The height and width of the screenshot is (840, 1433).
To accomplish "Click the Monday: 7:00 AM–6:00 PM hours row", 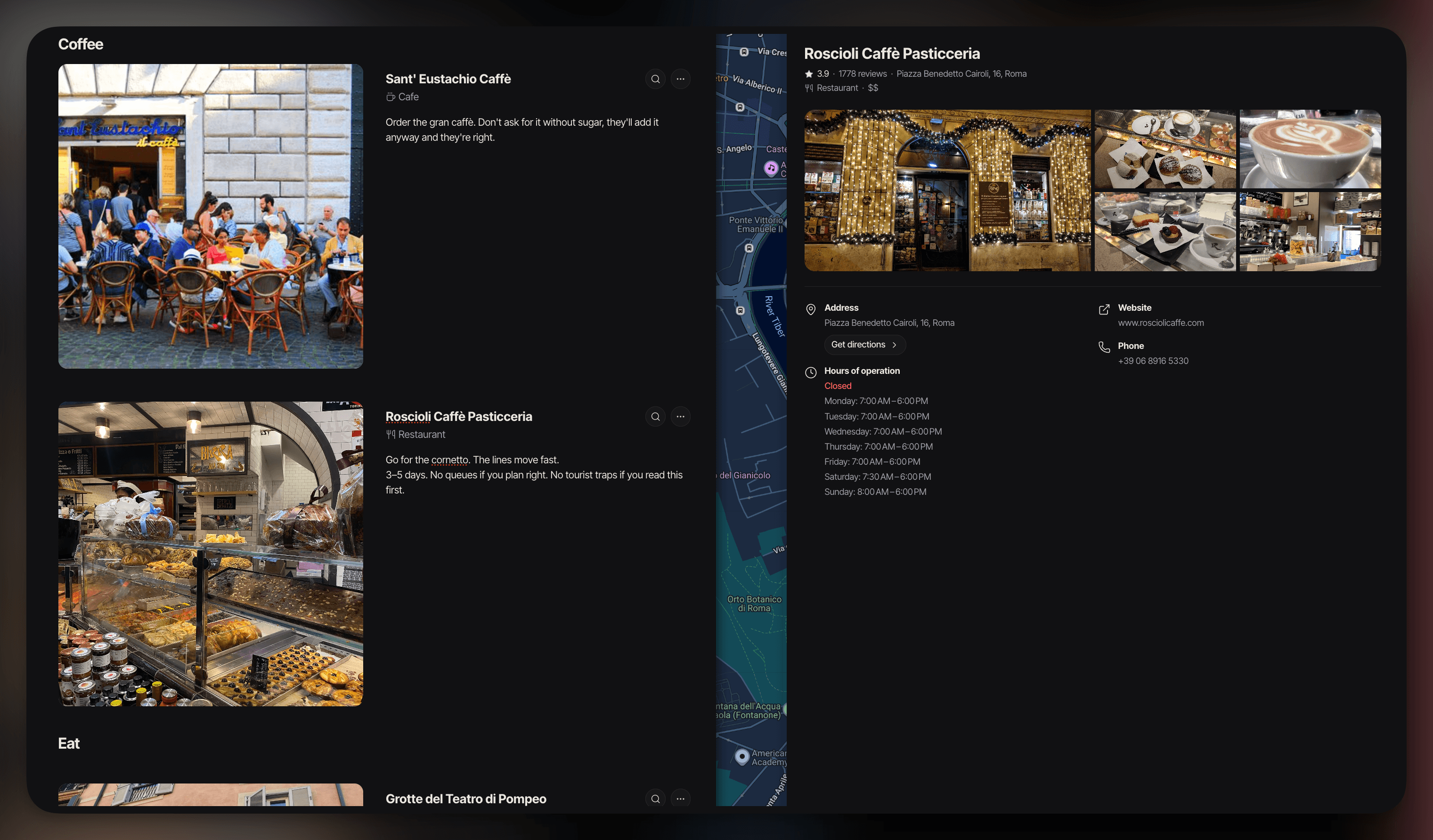I will click(x=876, y=401).
